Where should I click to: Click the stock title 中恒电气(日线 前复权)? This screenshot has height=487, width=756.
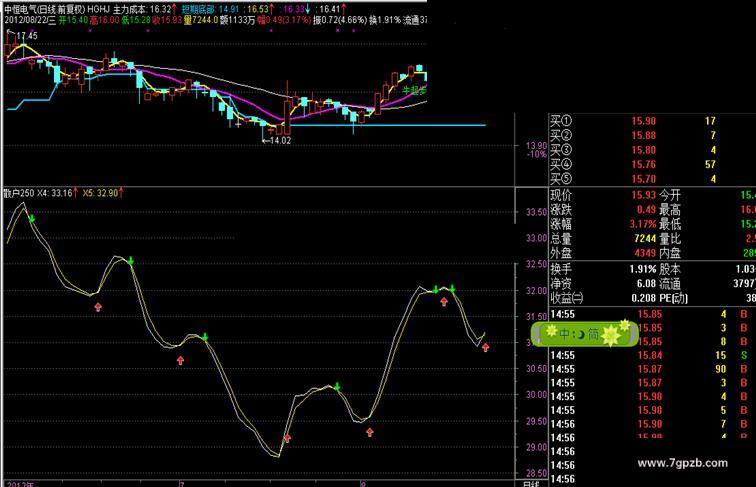point(44,9)
